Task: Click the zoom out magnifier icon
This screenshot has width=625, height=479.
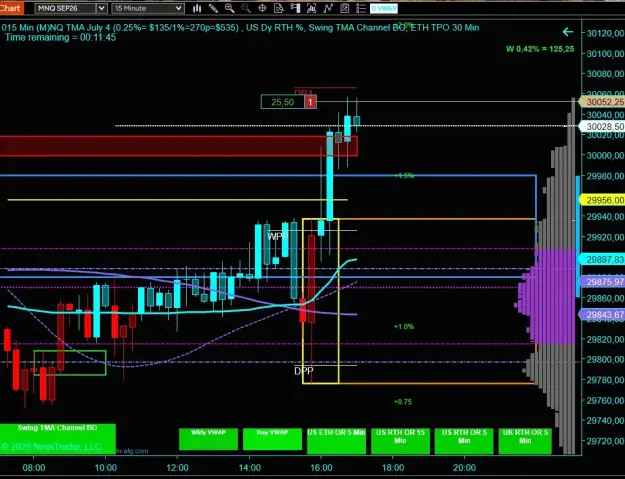Action: [246, 8]
